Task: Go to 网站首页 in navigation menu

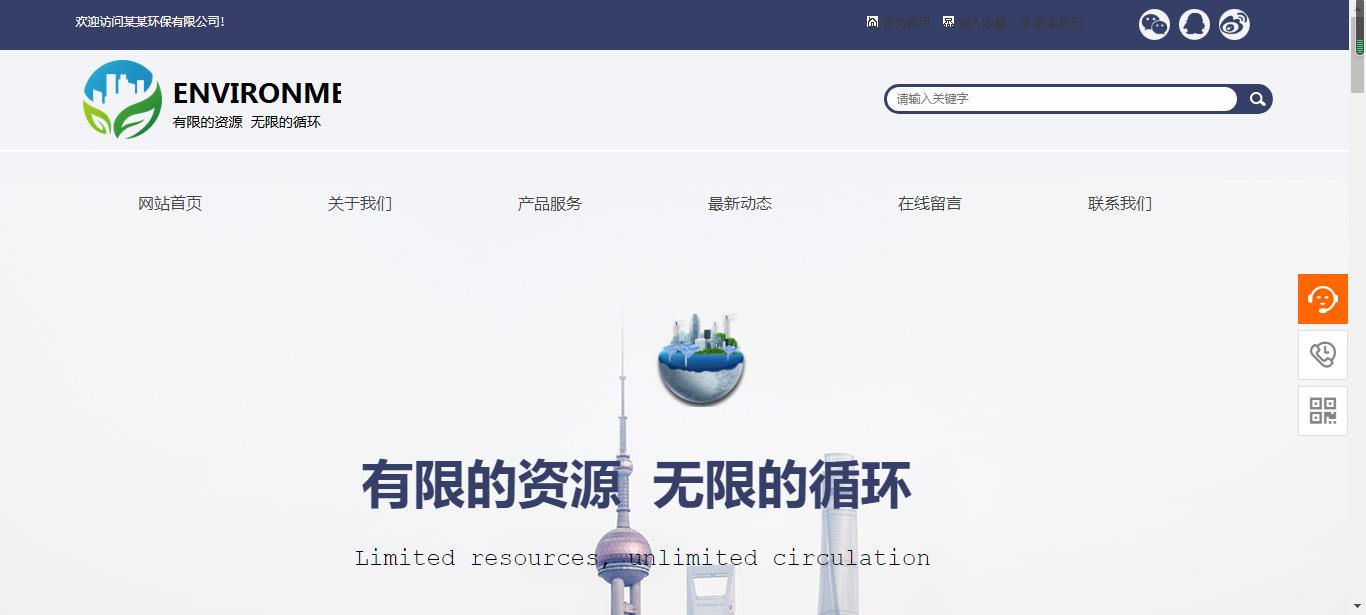Action: 170,204
